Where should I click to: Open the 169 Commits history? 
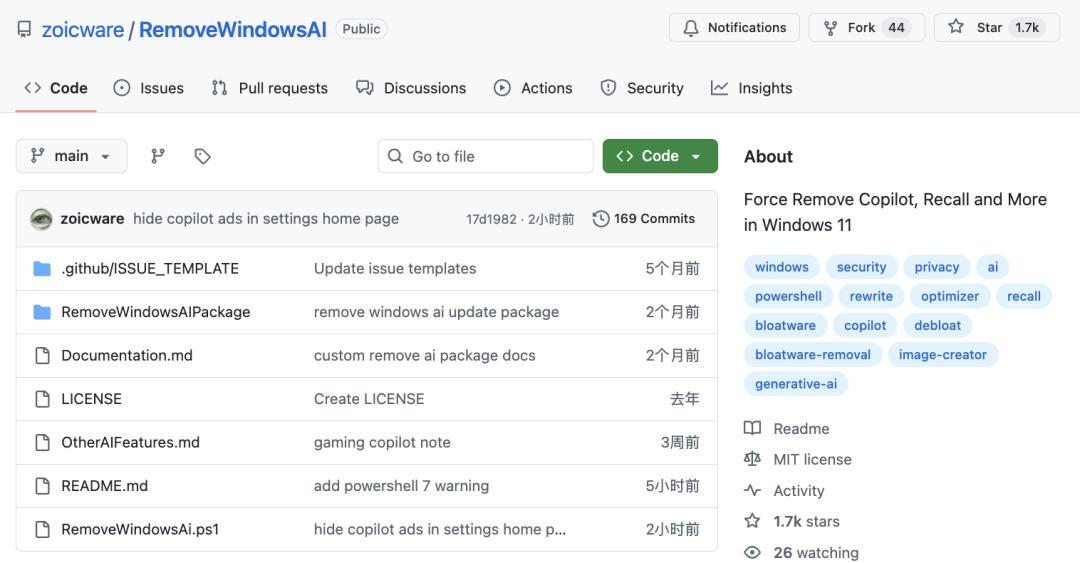[x=644, y=218]
